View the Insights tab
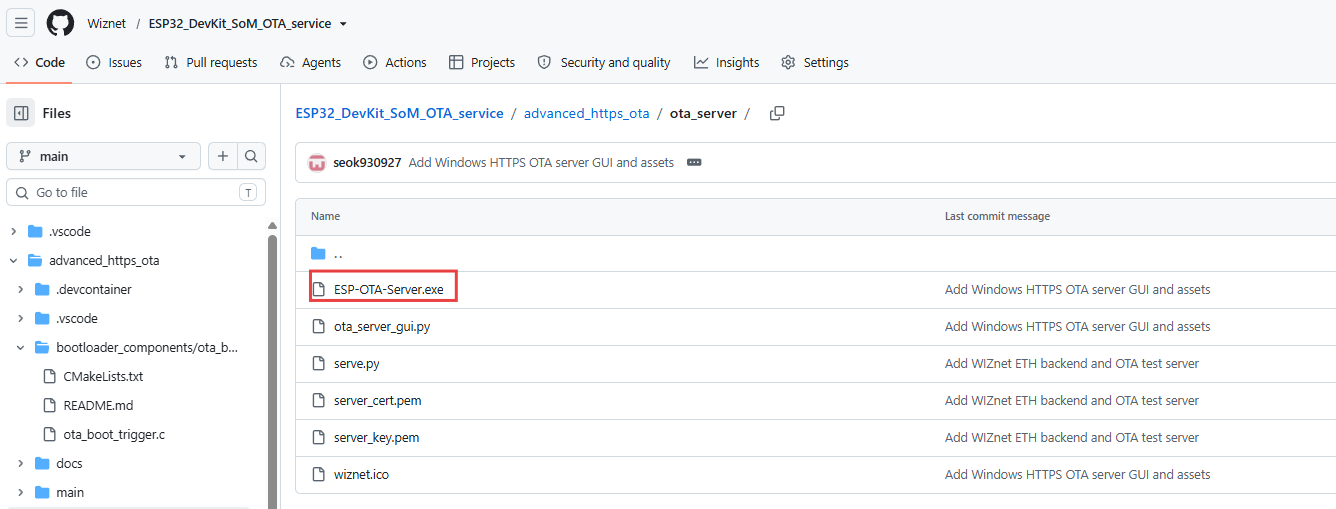The image size is (1336, 509). pos(727,62)
